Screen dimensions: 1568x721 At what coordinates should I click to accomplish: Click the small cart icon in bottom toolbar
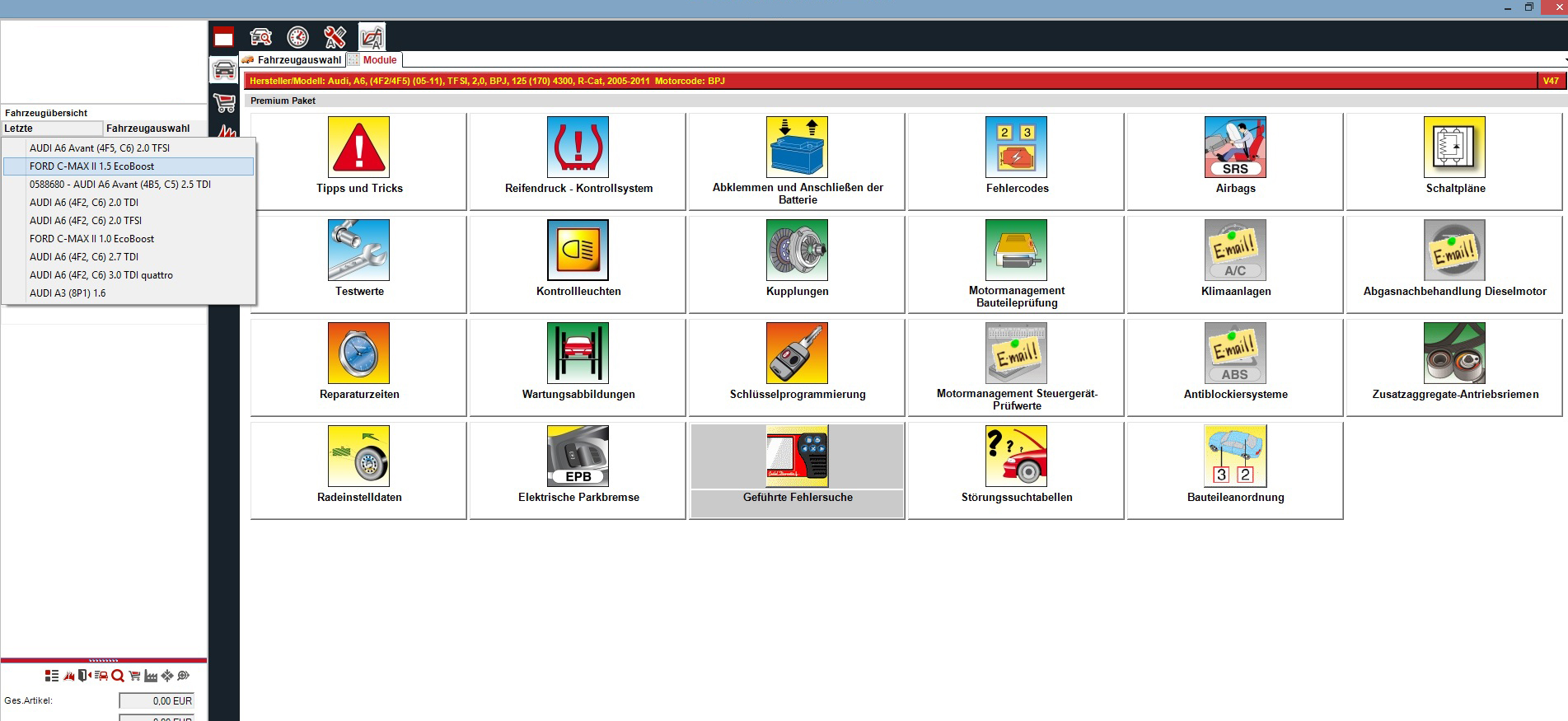click(134, 676)
